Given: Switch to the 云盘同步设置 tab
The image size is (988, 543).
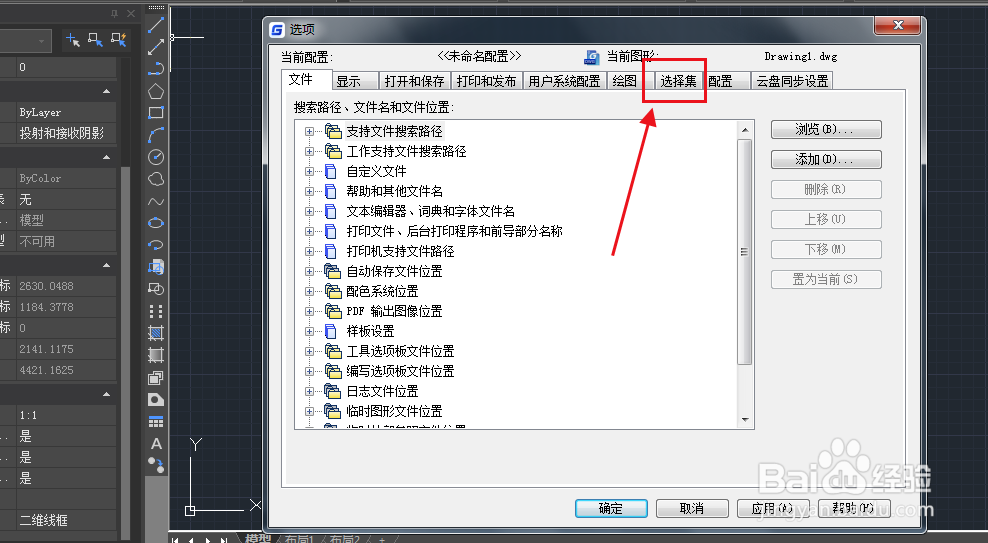Looking at the screenshot, I should click(x=792, y=81).
